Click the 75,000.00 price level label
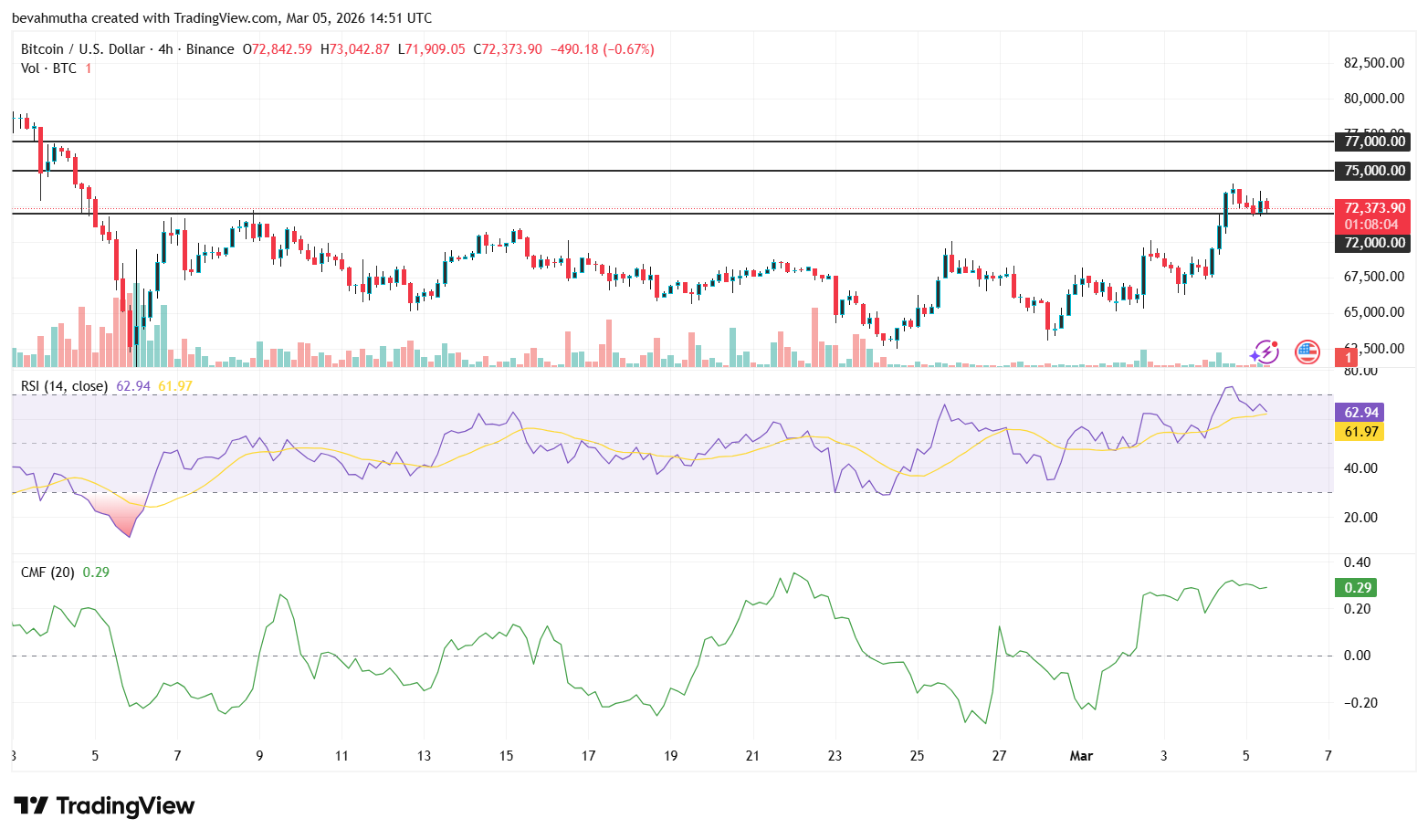The width and height of the screenshot is (1428, 840). pos(1373,170)
